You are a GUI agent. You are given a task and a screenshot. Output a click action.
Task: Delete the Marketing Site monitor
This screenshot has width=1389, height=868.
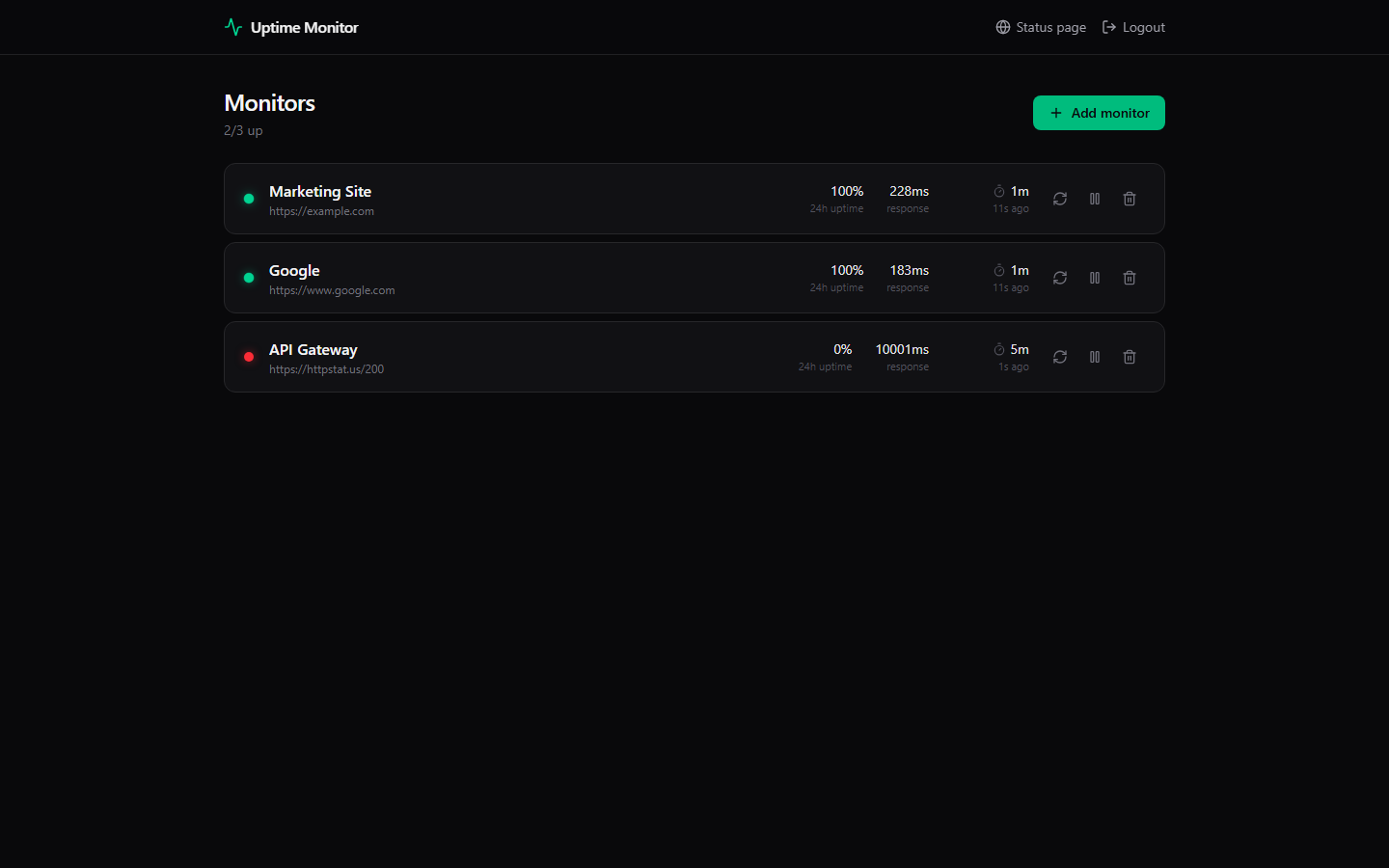pos(1130,199)
